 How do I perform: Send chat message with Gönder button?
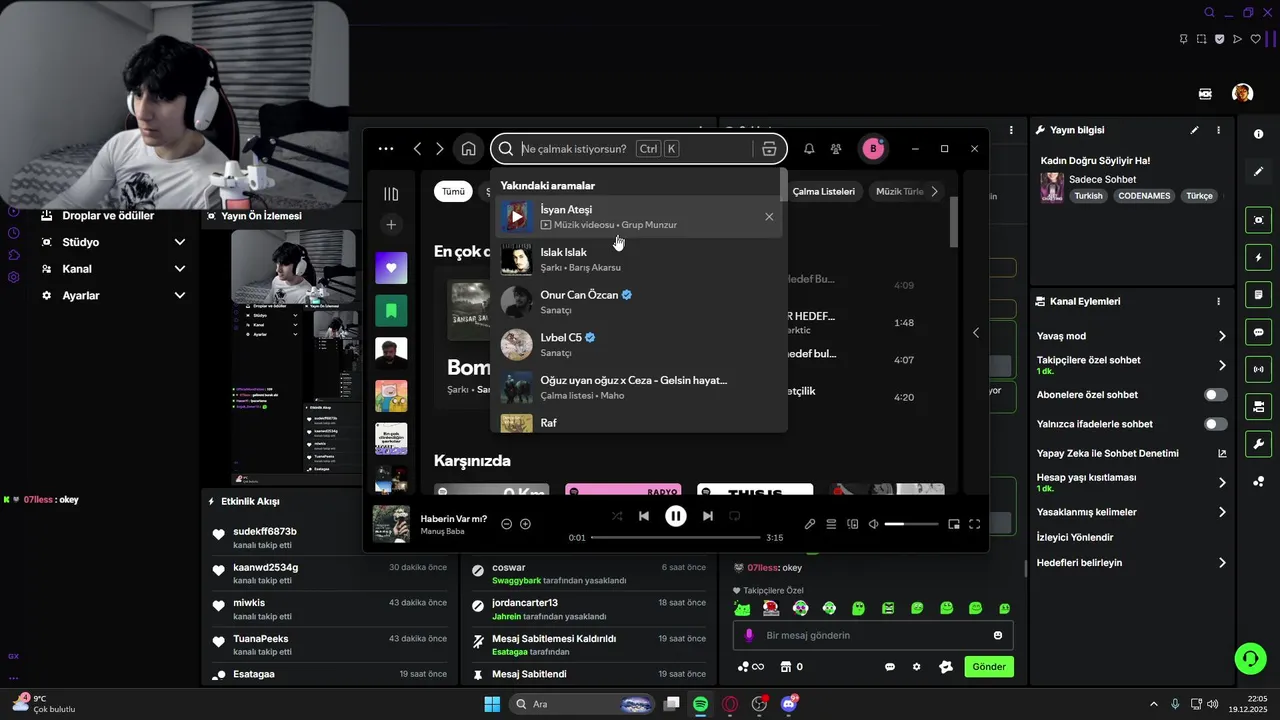tap(989, 667)
